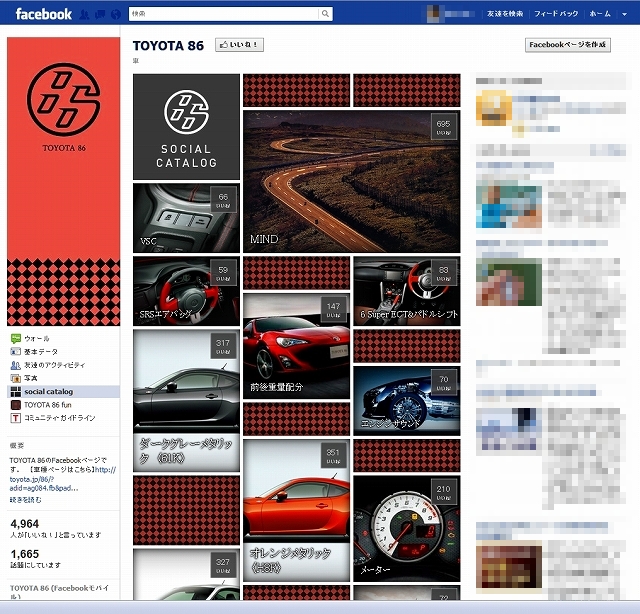
Task: Click the ホーム link in header
Action: [600, 14]
